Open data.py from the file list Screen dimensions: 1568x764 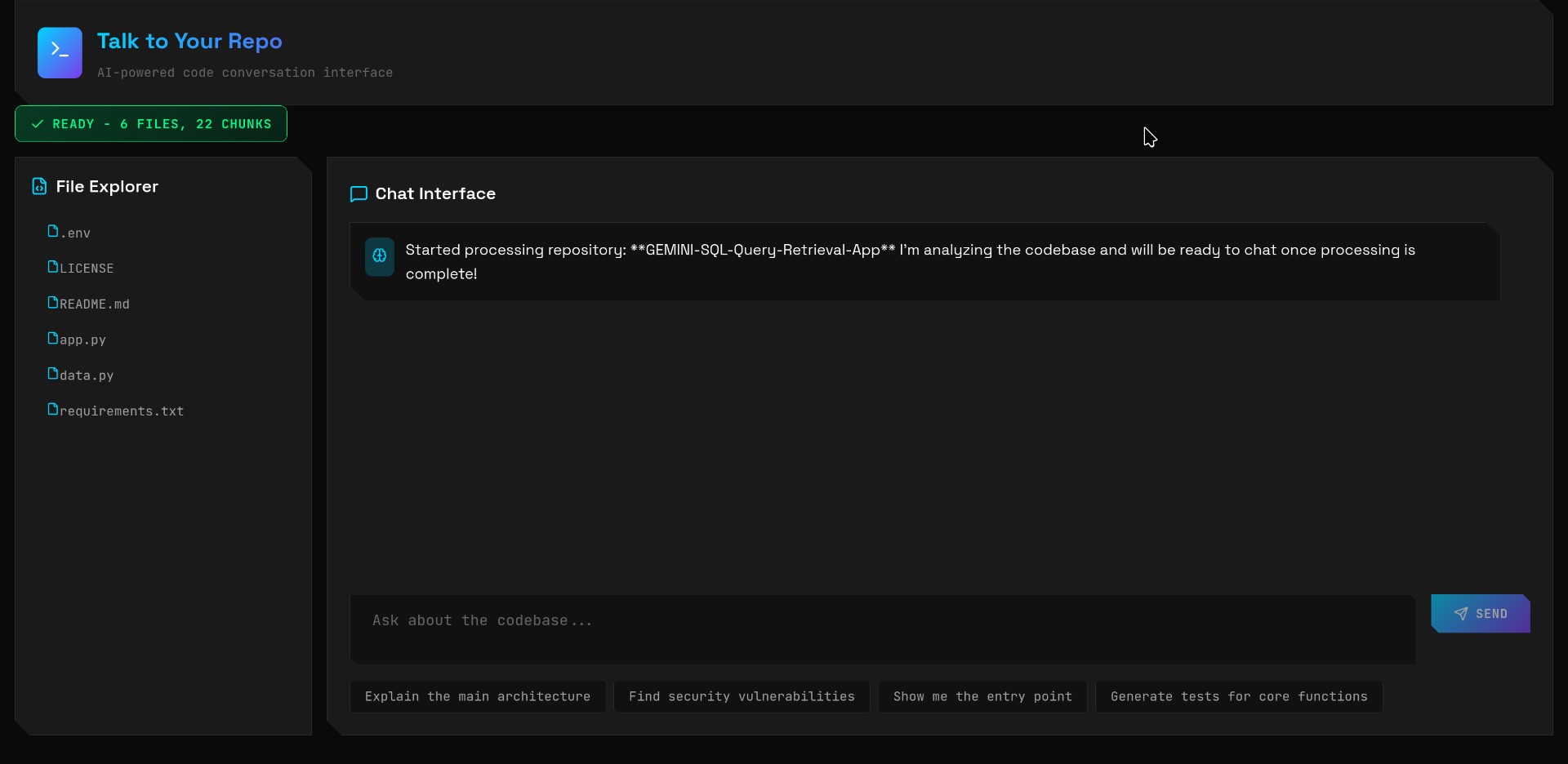86,375
